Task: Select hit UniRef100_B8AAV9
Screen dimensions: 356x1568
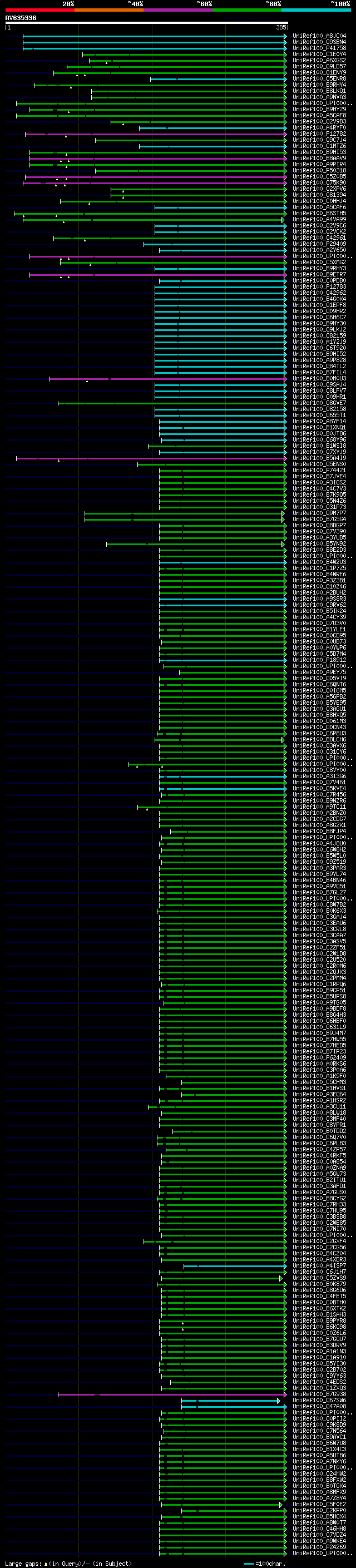Action: 319,159
